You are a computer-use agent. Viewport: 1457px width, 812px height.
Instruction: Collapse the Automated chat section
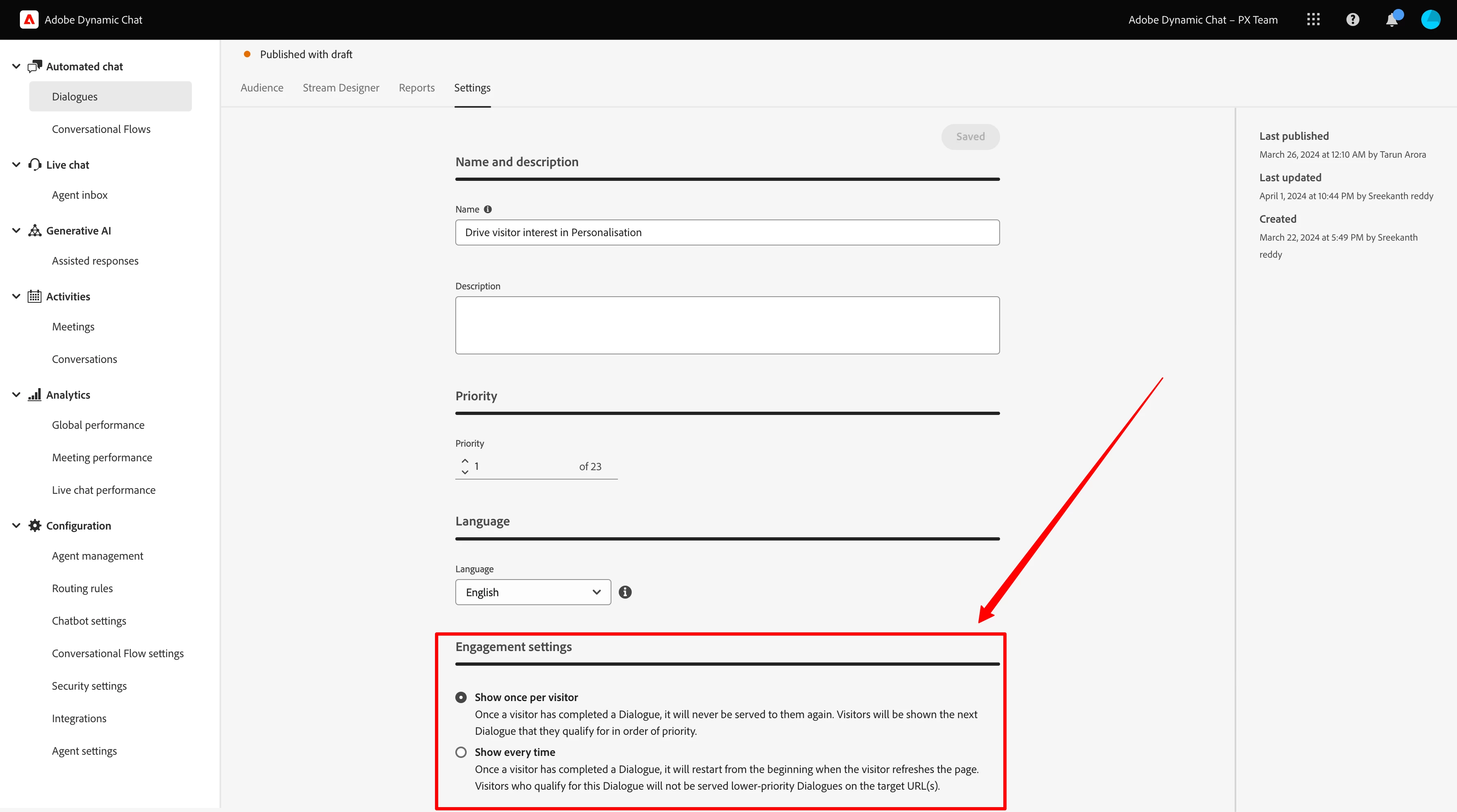16,66
